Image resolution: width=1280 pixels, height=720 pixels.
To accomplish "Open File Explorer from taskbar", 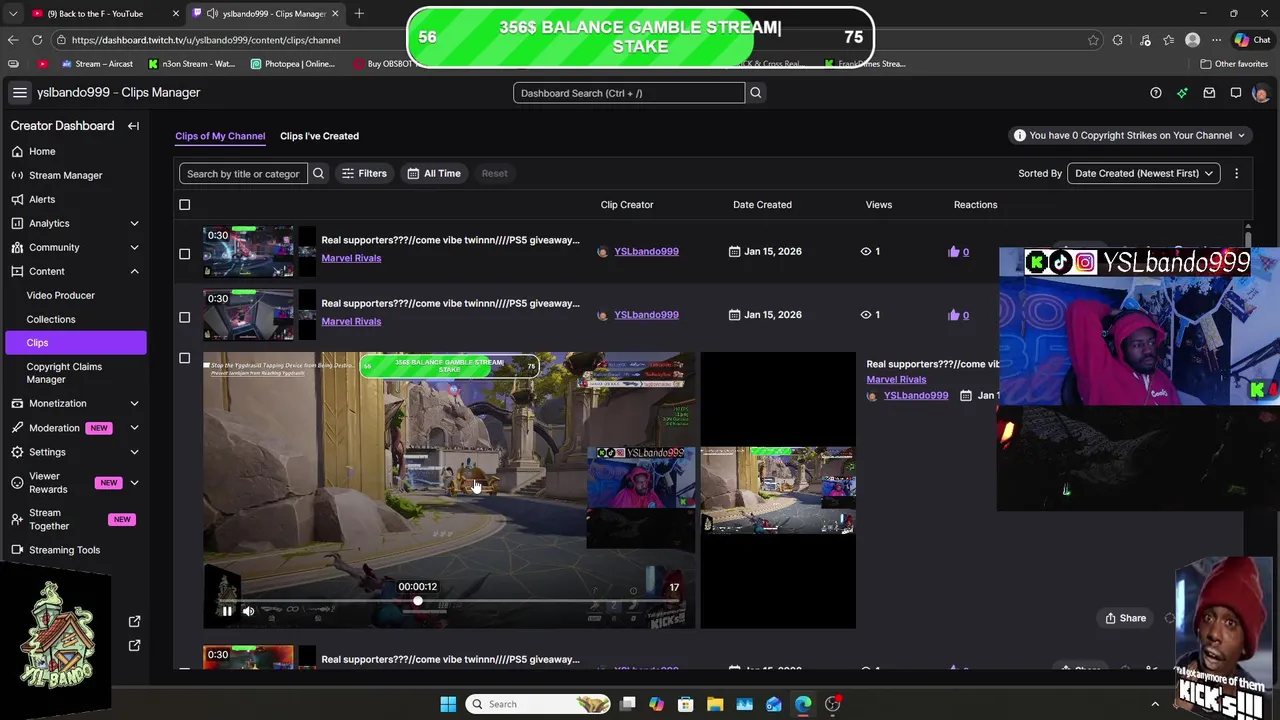I will tap(715, 704).
